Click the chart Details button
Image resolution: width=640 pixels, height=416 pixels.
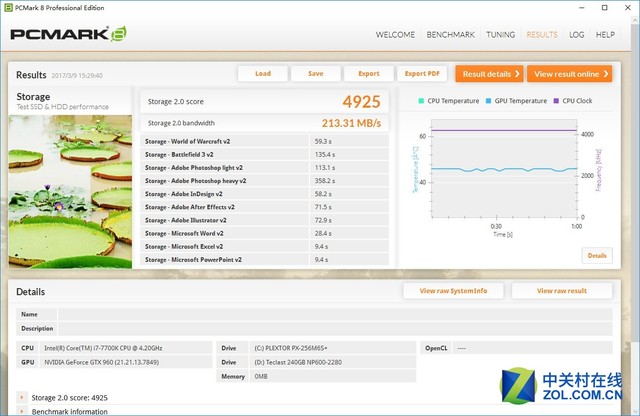point(597,256)
